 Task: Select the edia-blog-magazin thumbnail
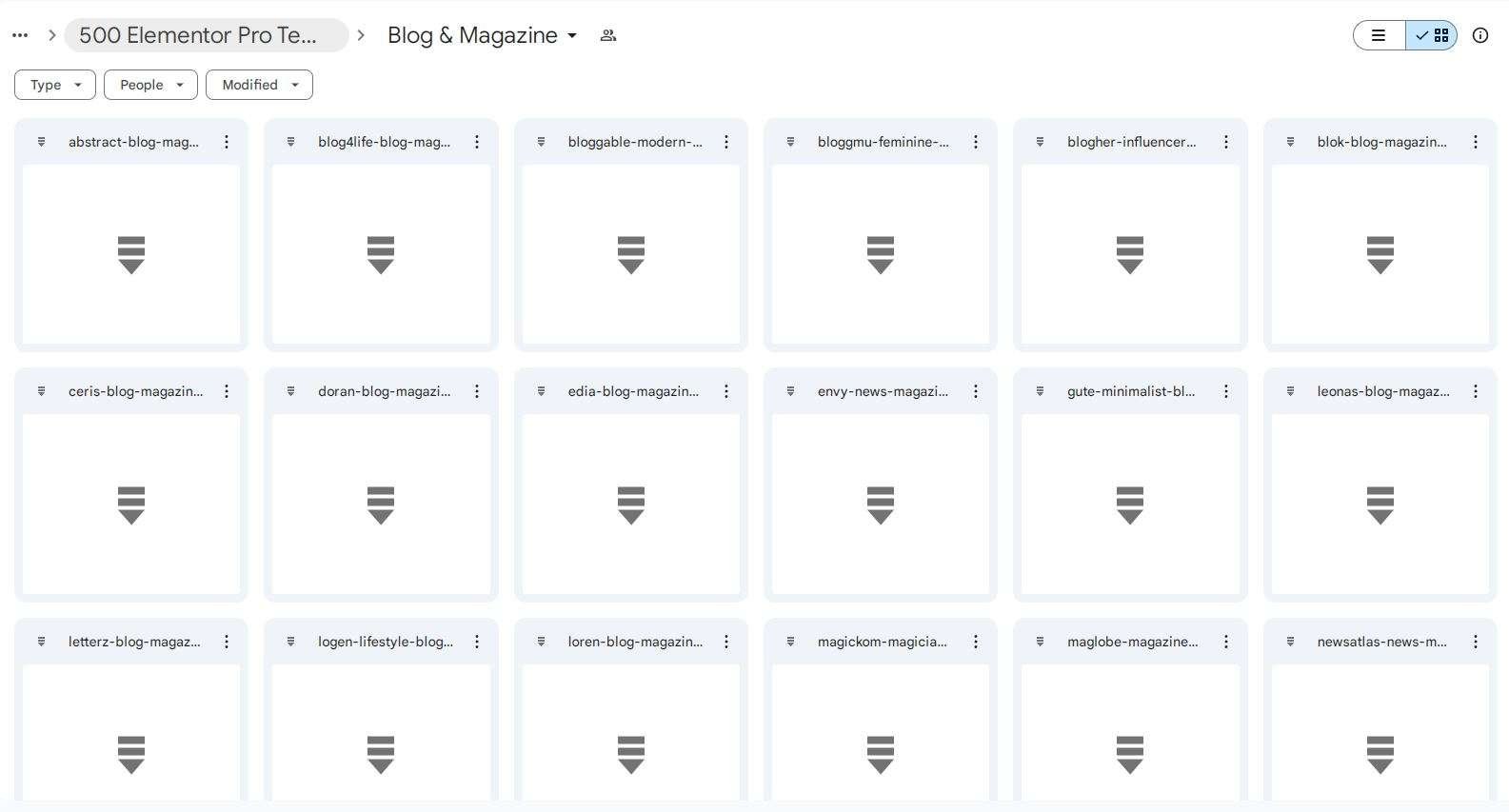point(631,505)
